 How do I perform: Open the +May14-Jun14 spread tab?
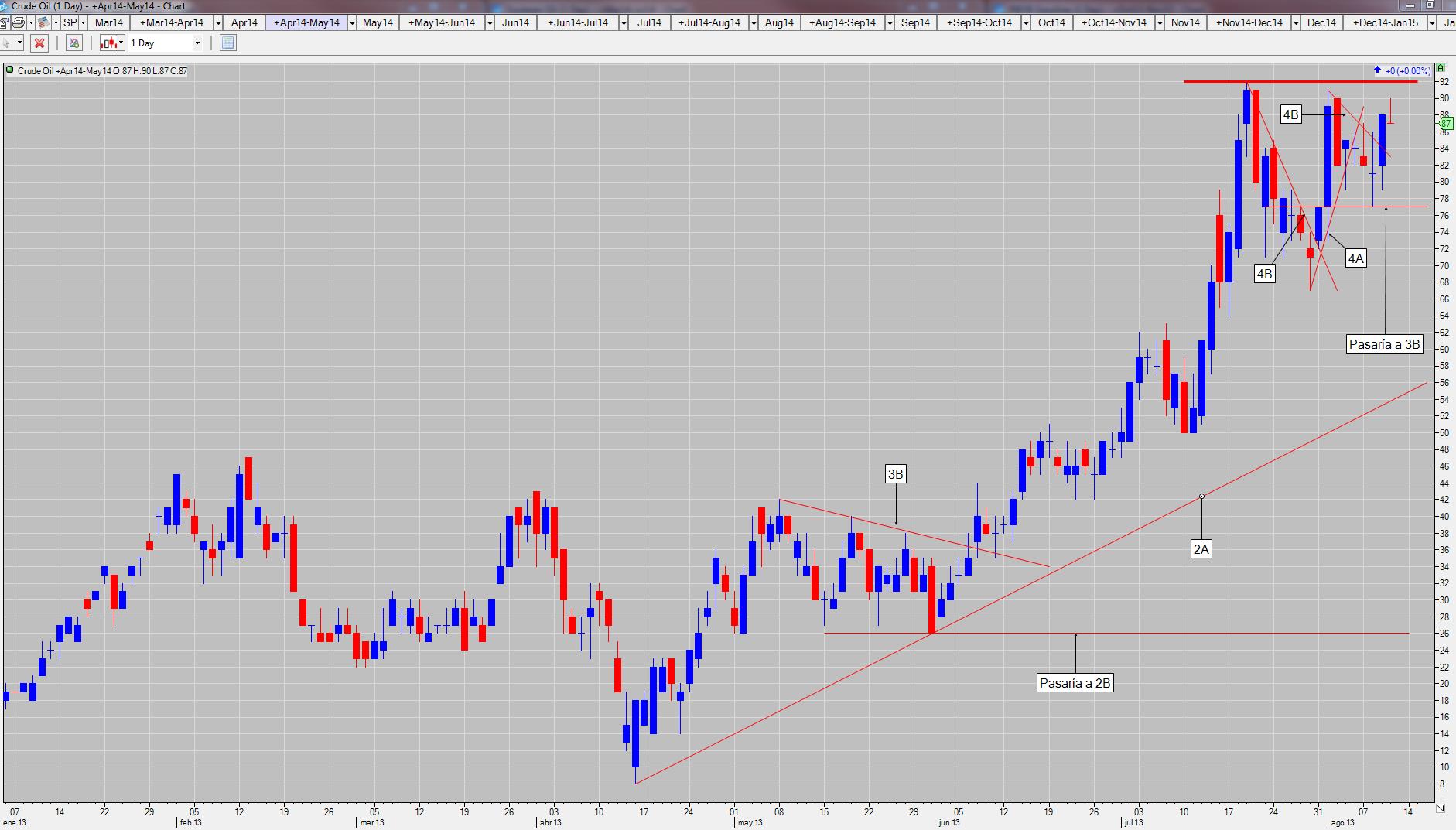click(442, 22)
